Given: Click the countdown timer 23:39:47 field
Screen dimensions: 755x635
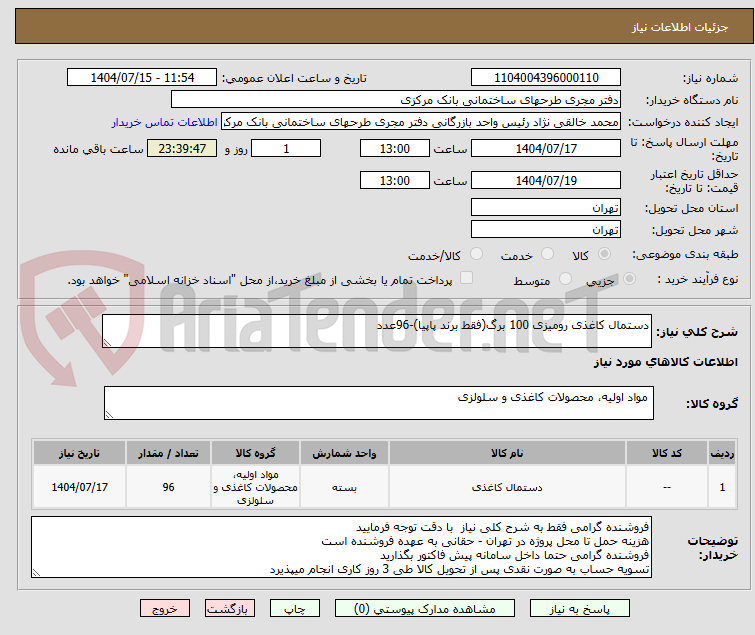Looking at the screenshot, I should (x=182, y=148).
